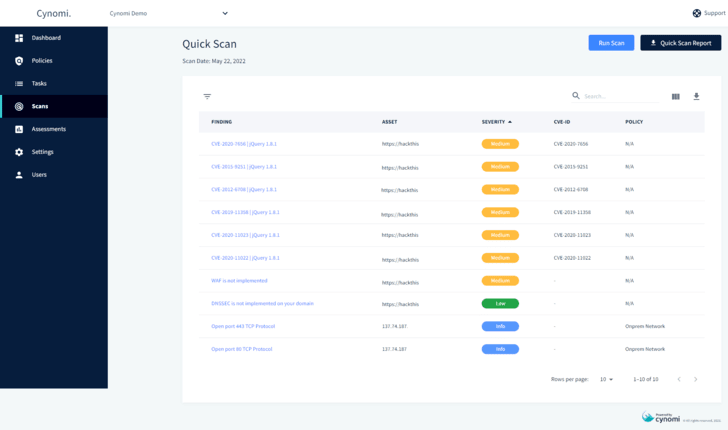Click the Support link text
Viewport: 728px width, 430px height.
pyautogui.click(x=715, y=13)
